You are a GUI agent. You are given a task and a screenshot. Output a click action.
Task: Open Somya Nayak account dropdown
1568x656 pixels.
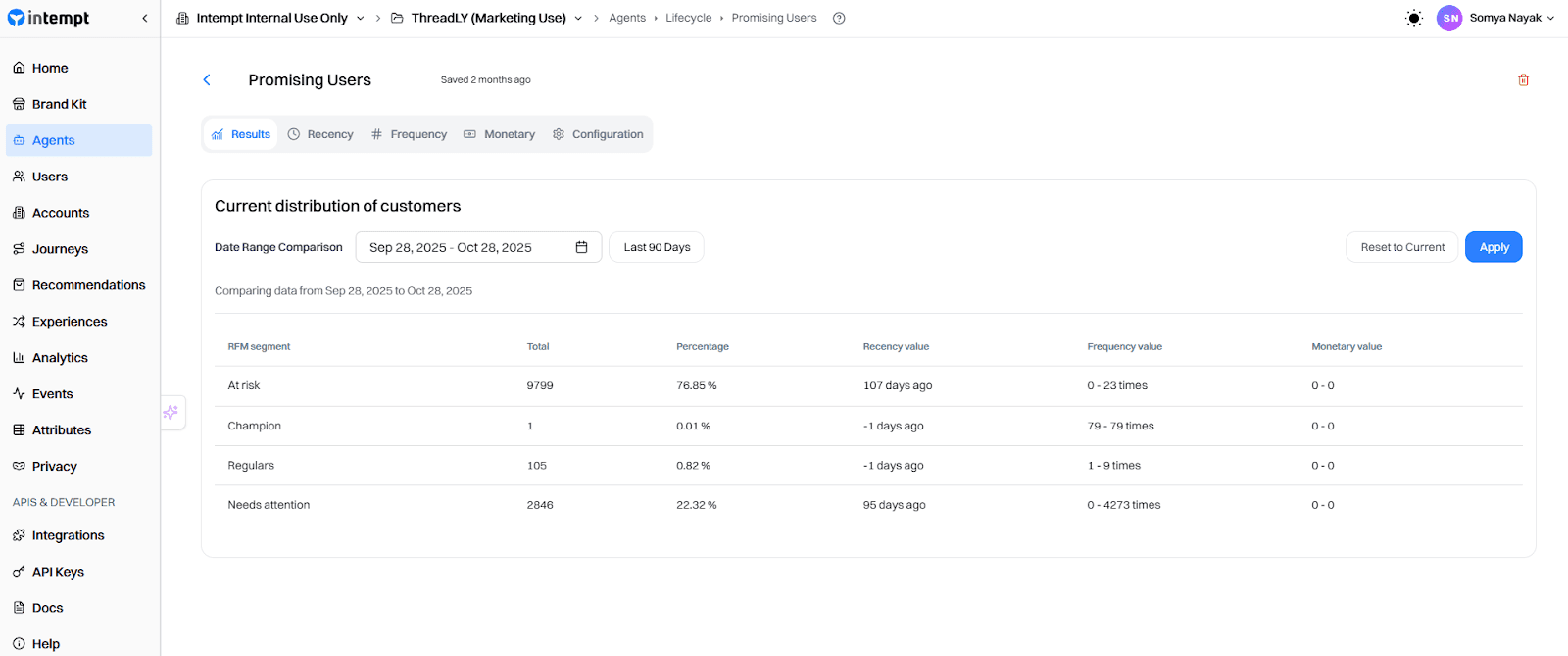pos(1512,18)
